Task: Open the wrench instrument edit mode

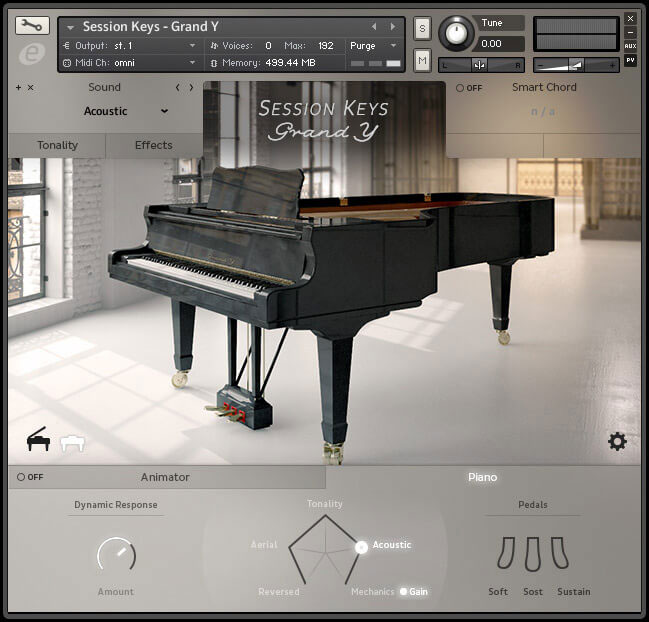Action: (32, 26)
